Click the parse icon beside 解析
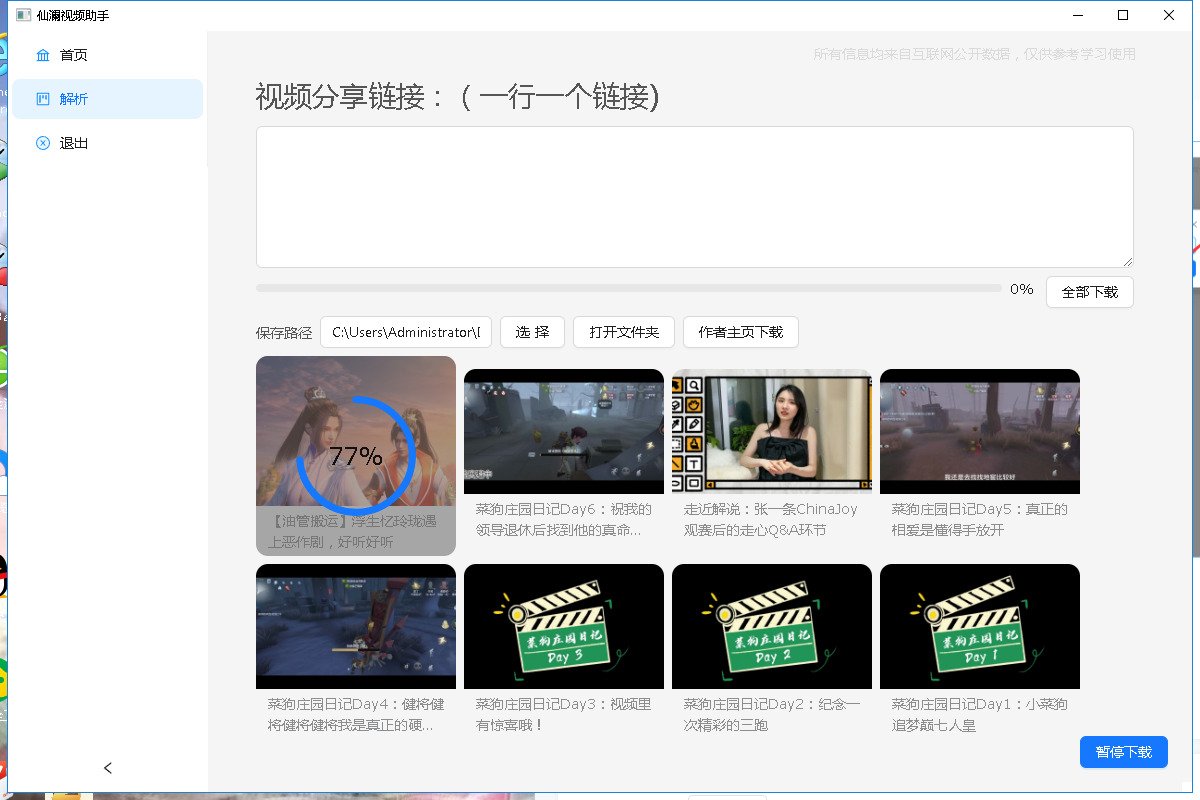 pyautogui.click(x=43, y=99)
